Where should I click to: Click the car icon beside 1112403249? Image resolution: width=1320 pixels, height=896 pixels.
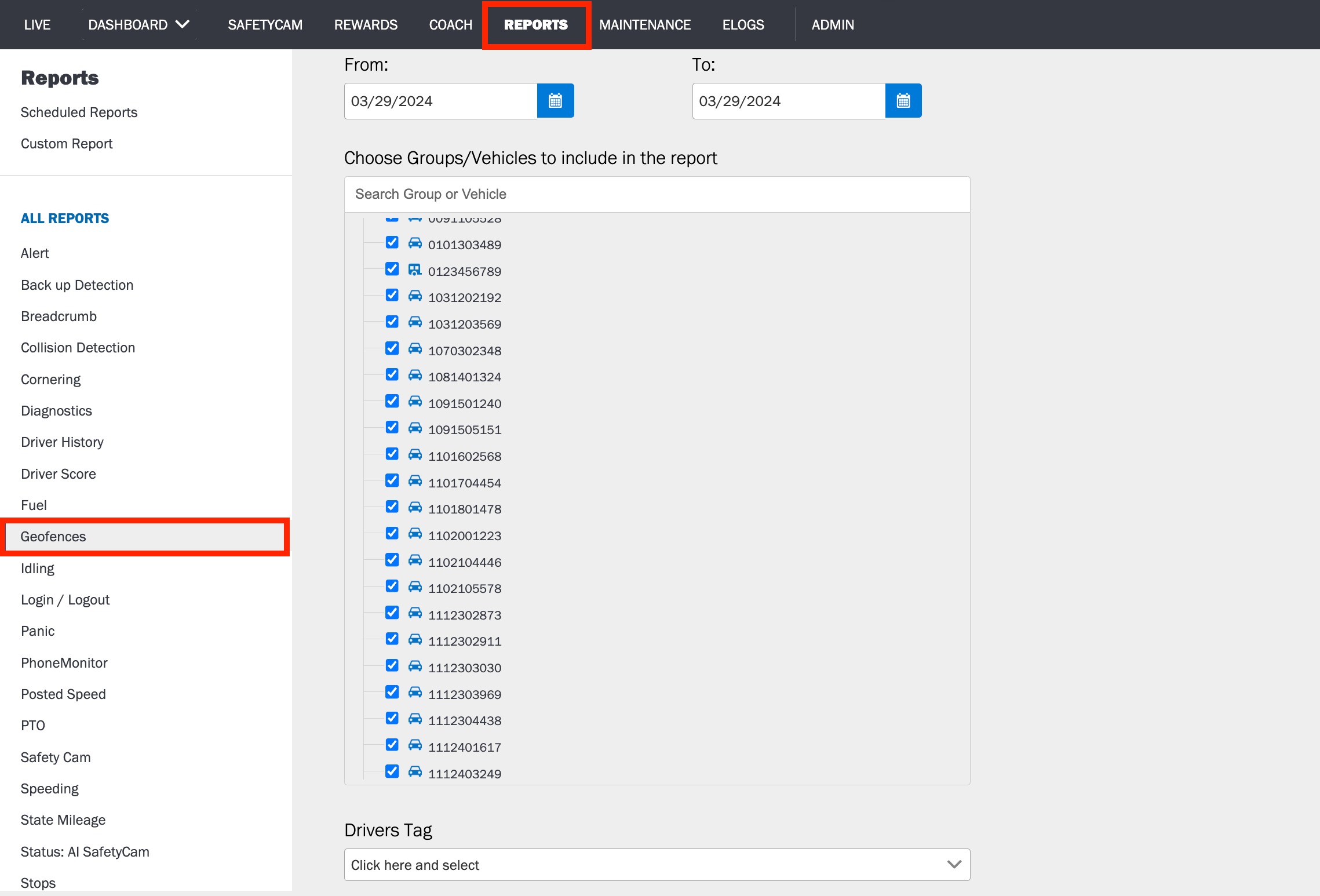point(415,773)
